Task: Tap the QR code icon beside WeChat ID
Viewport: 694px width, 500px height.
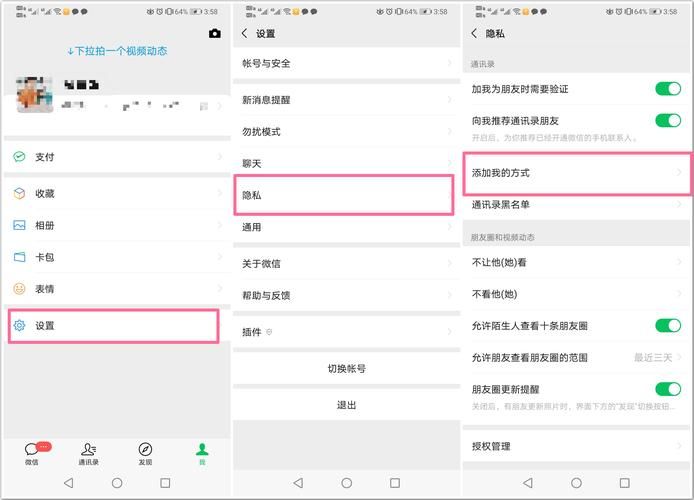Action: pyautogui.click(x=204, y=106)
